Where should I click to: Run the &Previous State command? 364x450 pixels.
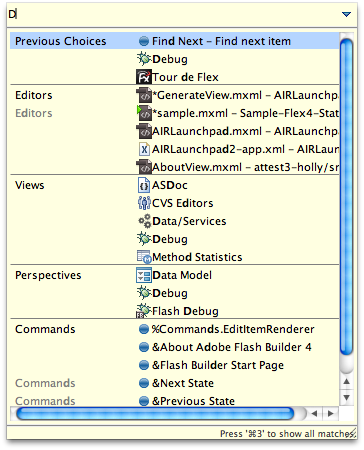pos(175,401)
